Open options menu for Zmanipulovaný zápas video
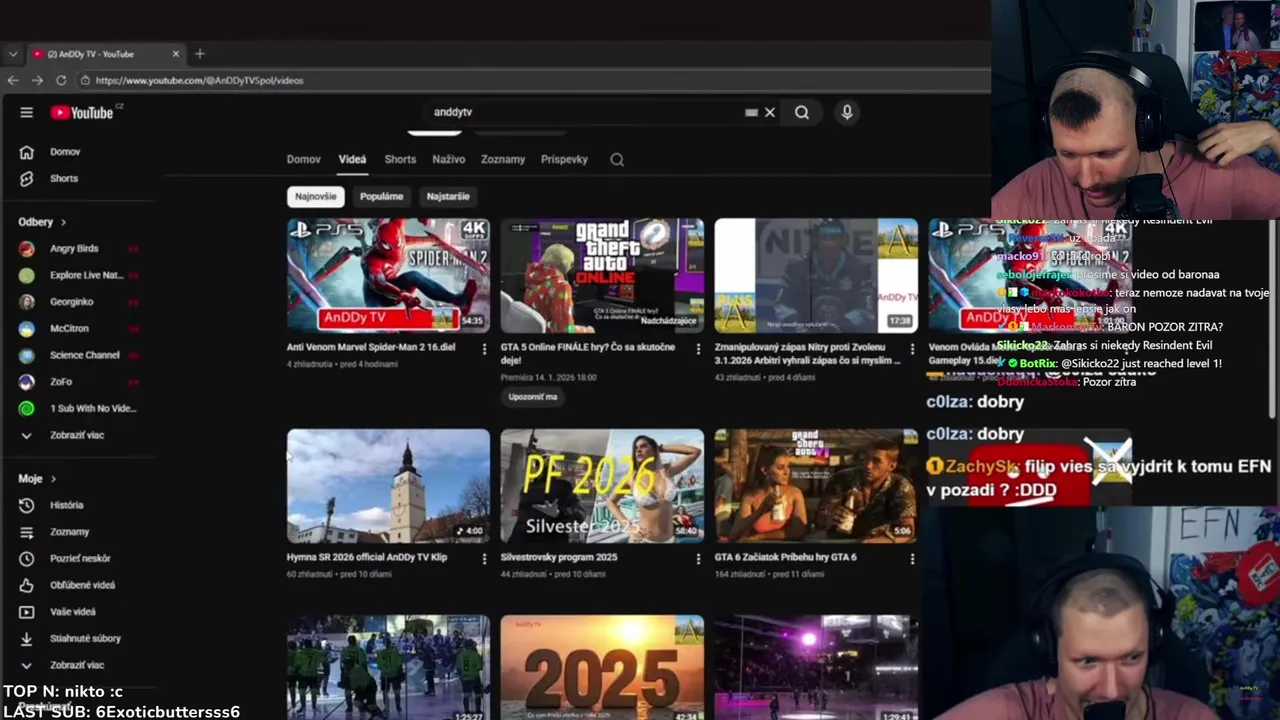This screenshot has height=720, width=1280. click(x=911, y=349)
